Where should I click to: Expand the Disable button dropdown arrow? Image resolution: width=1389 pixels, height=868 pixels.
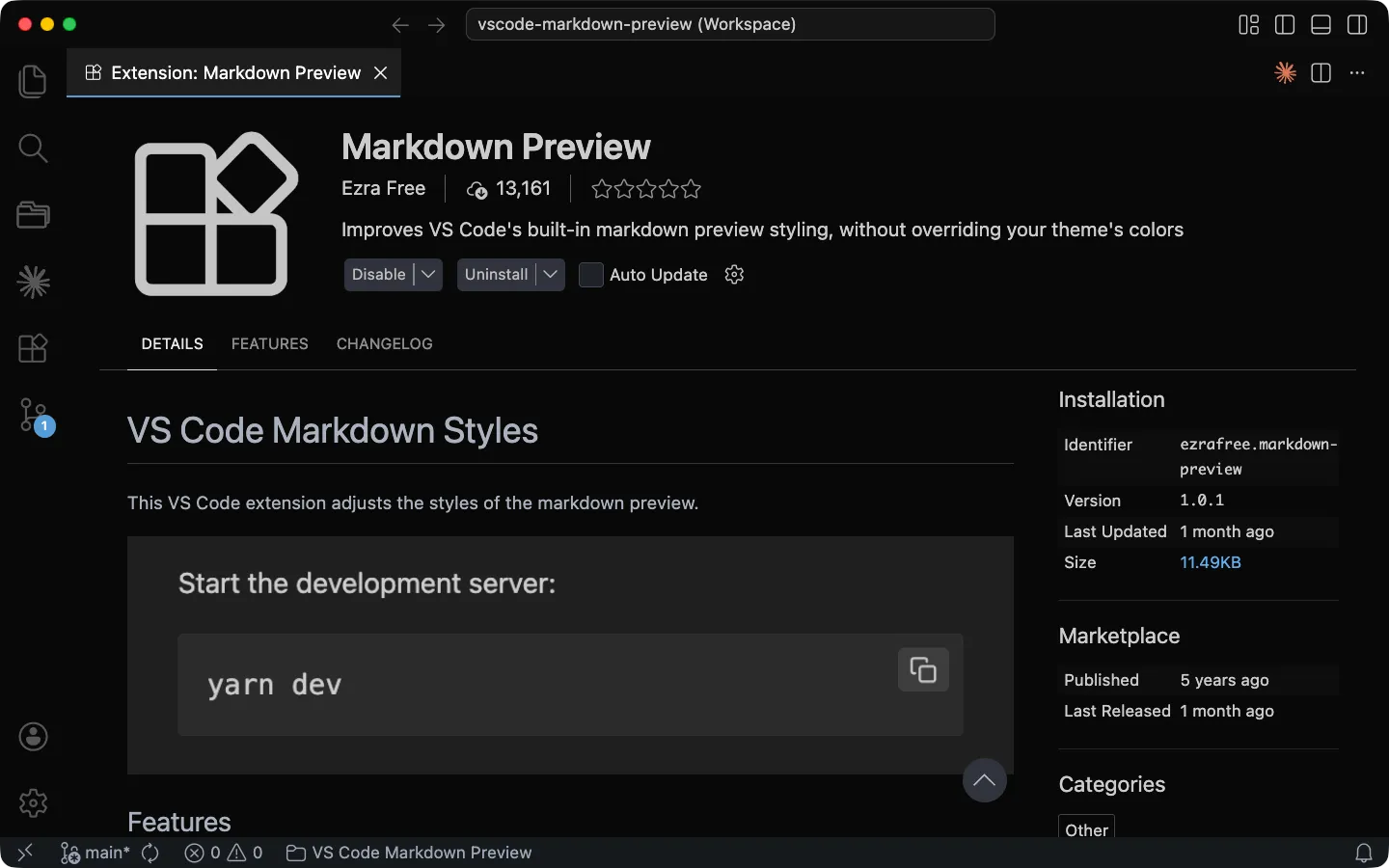pos(428,275)
